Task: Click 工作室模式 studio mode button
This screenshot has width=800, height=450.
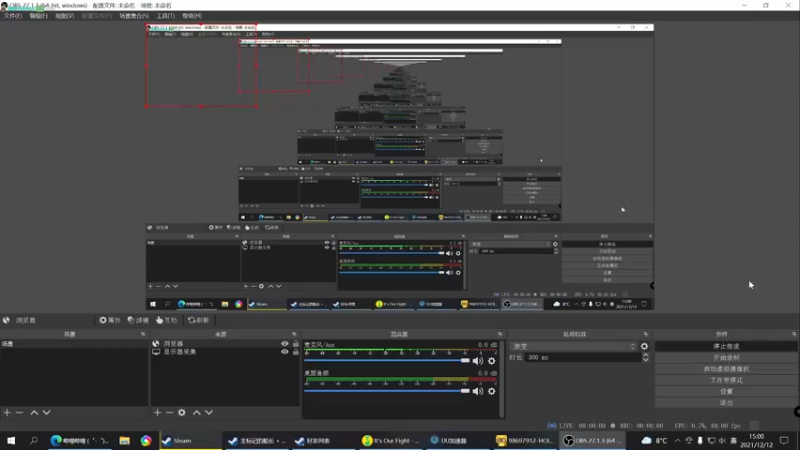Action: 726,380
